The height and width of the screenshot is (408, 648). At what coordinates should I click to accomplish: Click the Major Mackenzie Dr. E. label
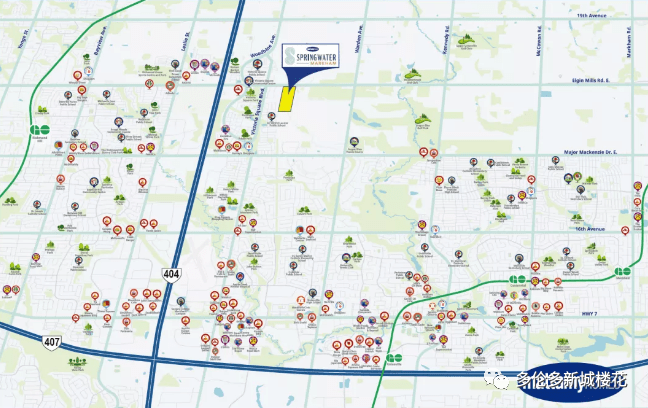click(591, 152)
